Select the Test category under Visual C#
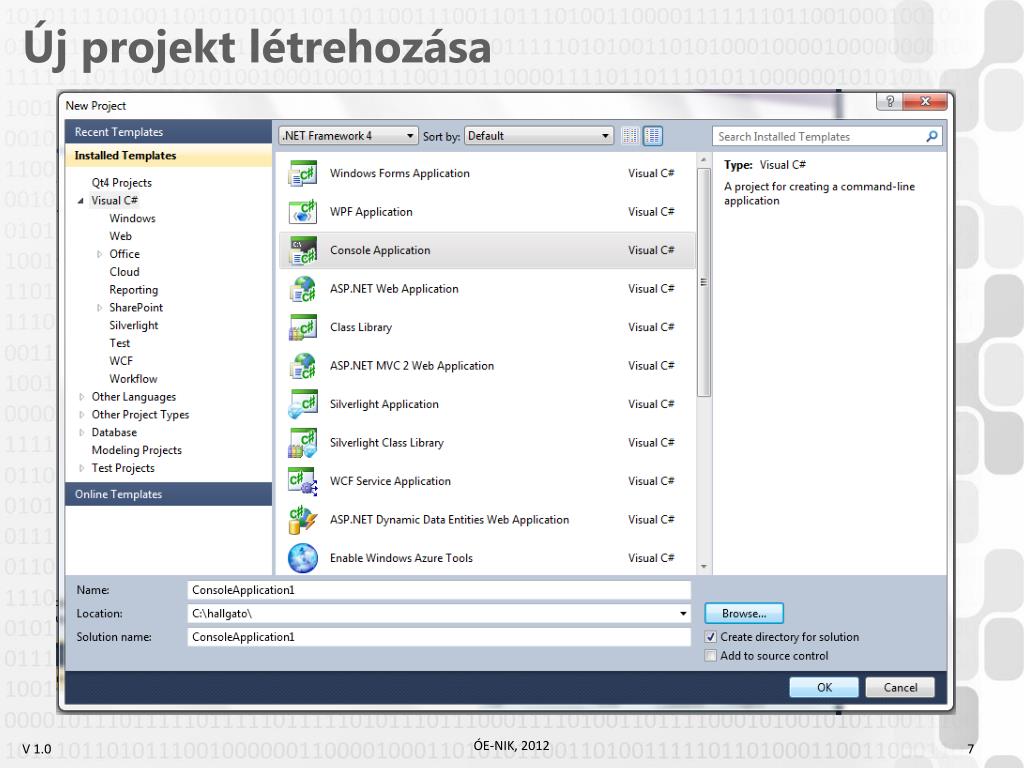This screenshot has height=768, width=1024. coord(120,344)
